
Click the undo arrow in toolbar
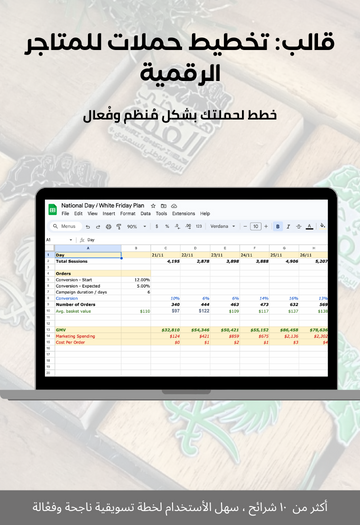pyautogui.click(x=88, y=227)
